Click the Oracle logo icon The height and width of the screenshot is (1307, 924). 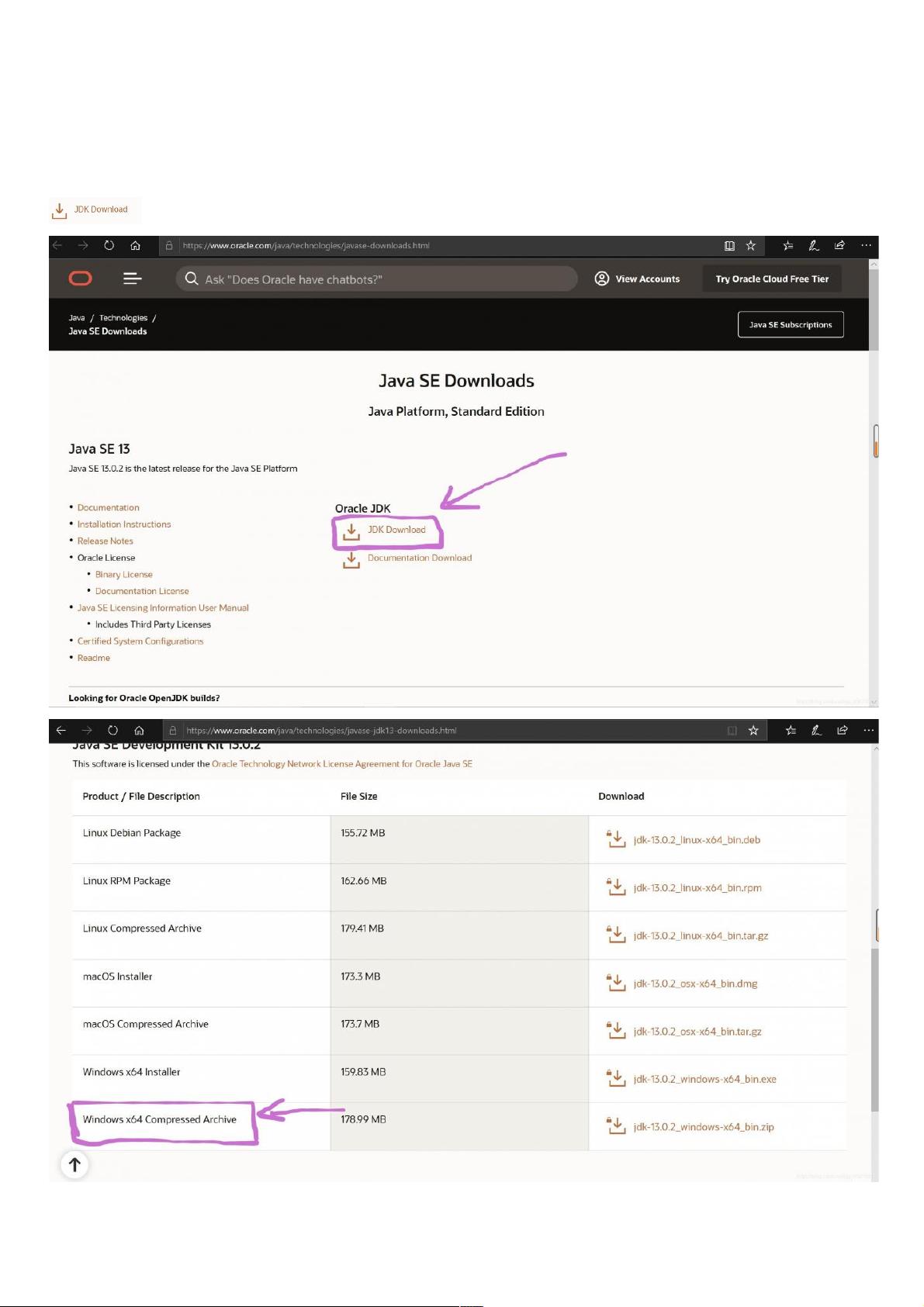pyautogui.click(x=81, y=278)
